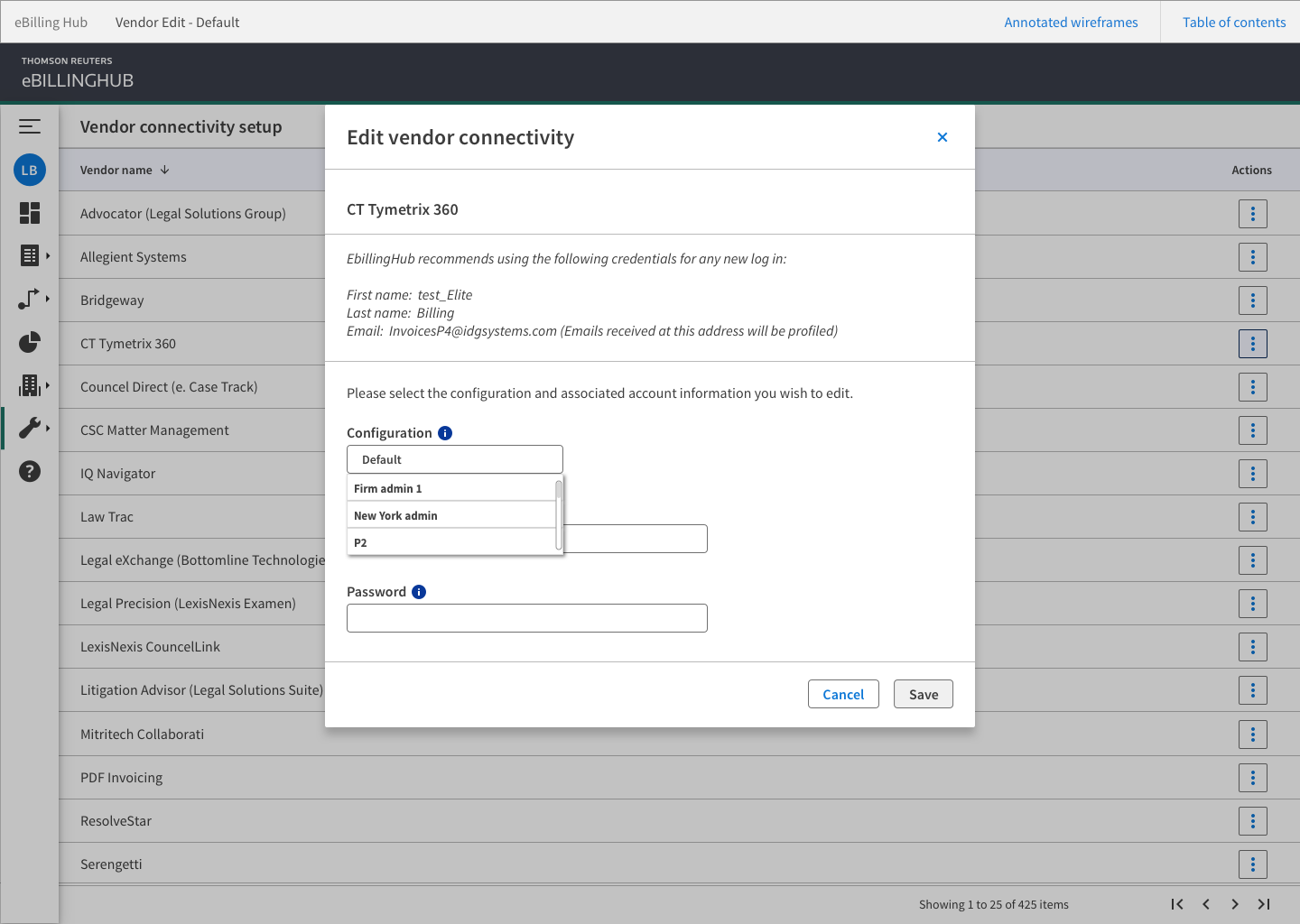This screenshot has height=924, width=1300.
Task: Go to next page of results
Action: pyautogui.click(x=1235, y=904)
